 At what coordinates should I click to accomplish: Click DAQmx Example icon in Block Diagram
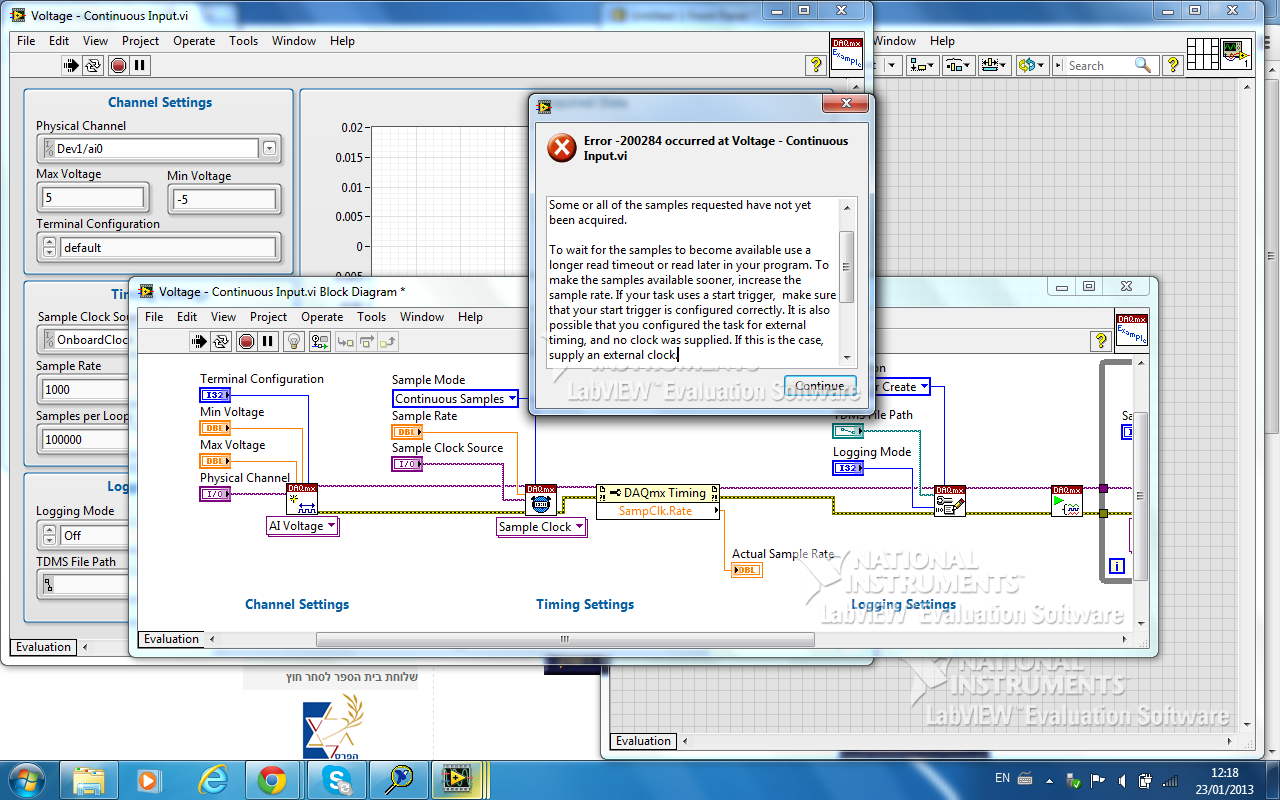(x=1132, y=330)
